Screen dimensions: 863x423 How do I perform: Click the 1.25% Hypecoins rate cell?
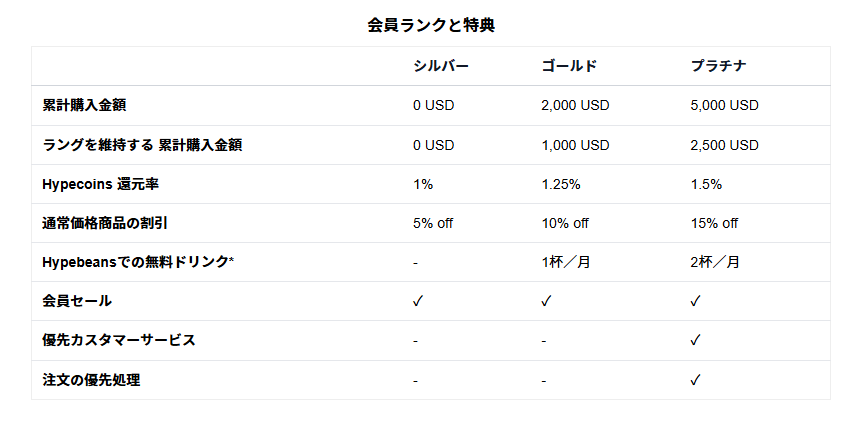click(x=561, y=184)
